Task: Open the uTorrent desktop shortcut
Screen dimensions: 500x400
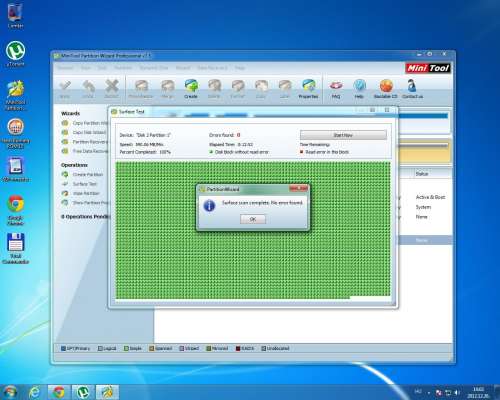Action: pyautogui.click(x=15, y=54)
